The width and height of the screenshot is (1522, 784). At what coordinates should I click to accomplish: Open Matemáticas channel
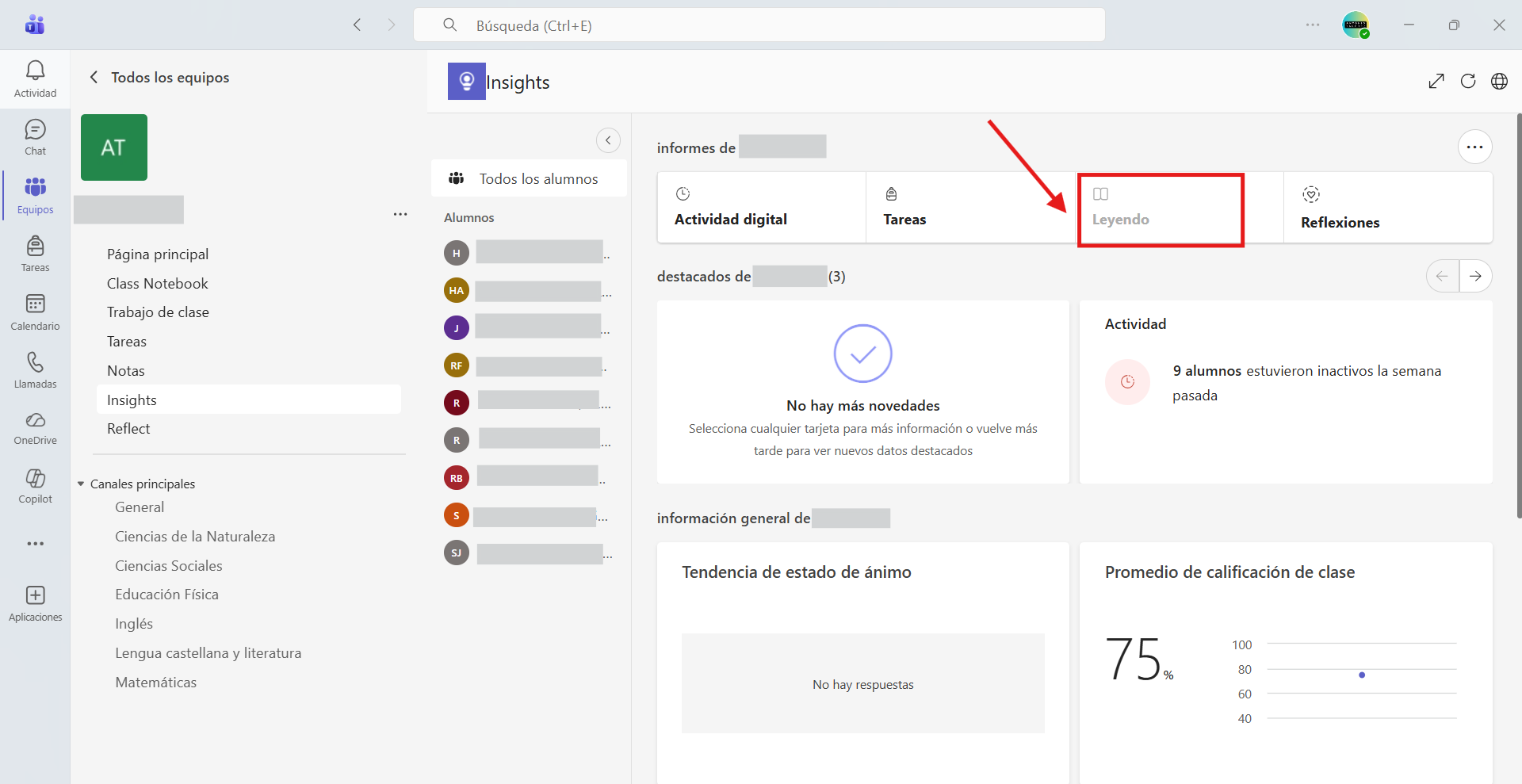156,683
